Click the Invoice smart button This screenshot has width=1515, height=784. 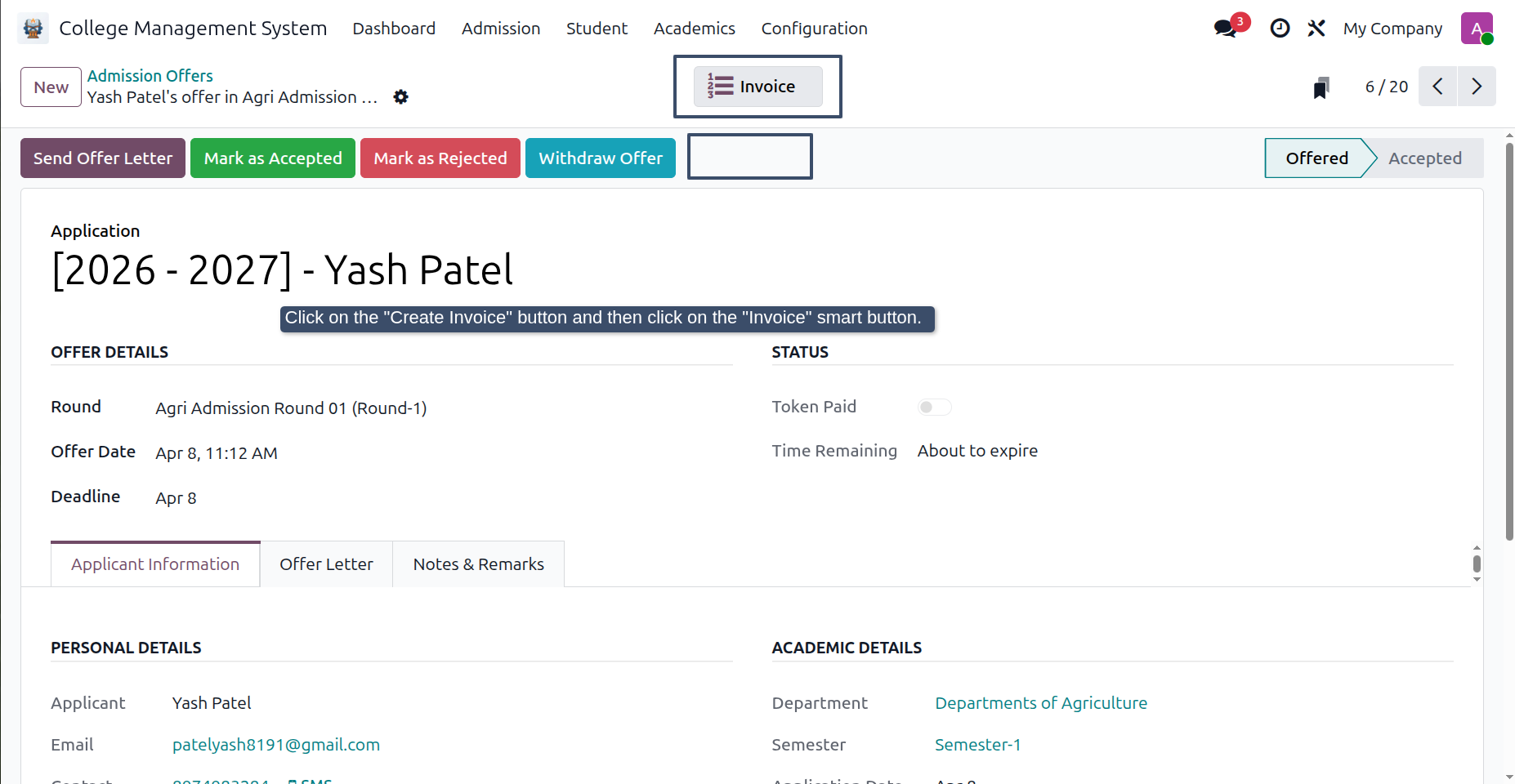pos(758,87)
